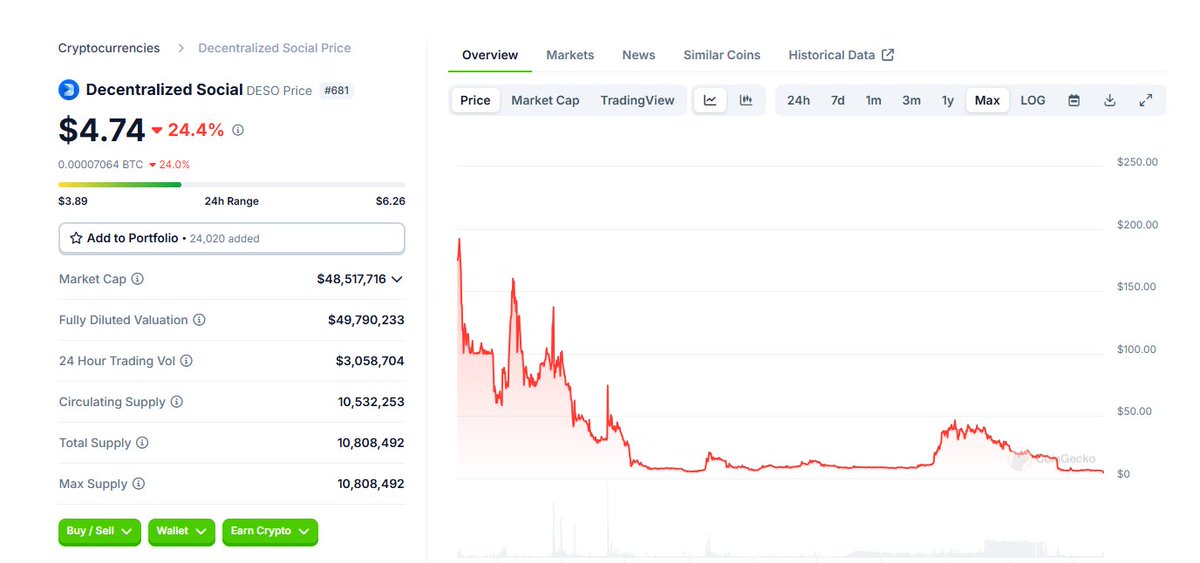This screenshot has height=563, width=1200.
Task: Click the 0.00007064 BTC price text
Action: pyautogui.click(x=100, y=164)
